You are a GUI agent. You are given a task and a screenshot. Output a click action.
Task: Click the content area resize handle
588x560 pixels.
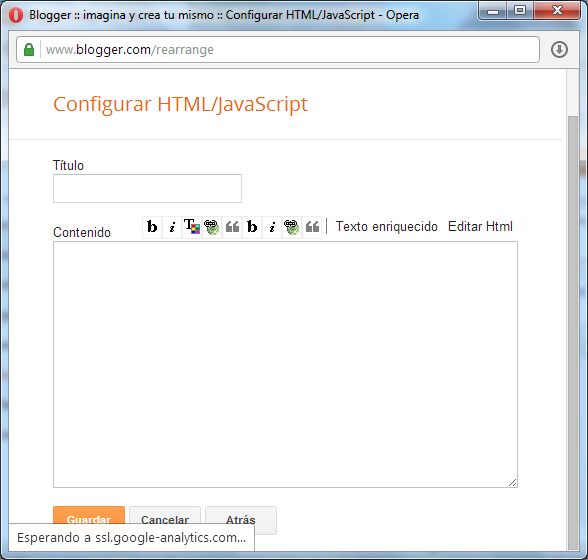pyautogui.click(x=513, y=483)
